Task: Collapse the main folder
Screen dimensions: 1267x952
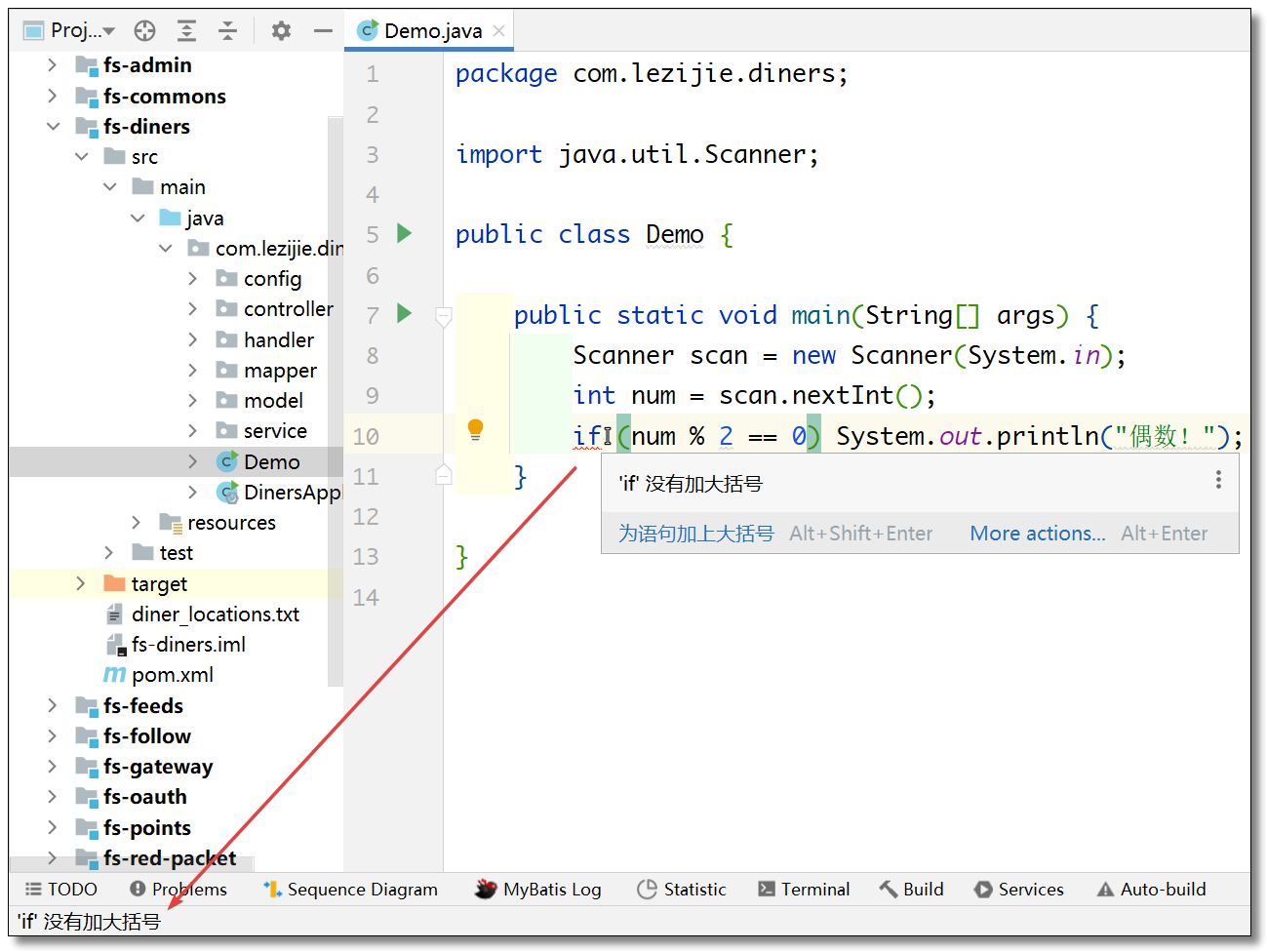Action: pyautogui.click(x=109, y=186)
